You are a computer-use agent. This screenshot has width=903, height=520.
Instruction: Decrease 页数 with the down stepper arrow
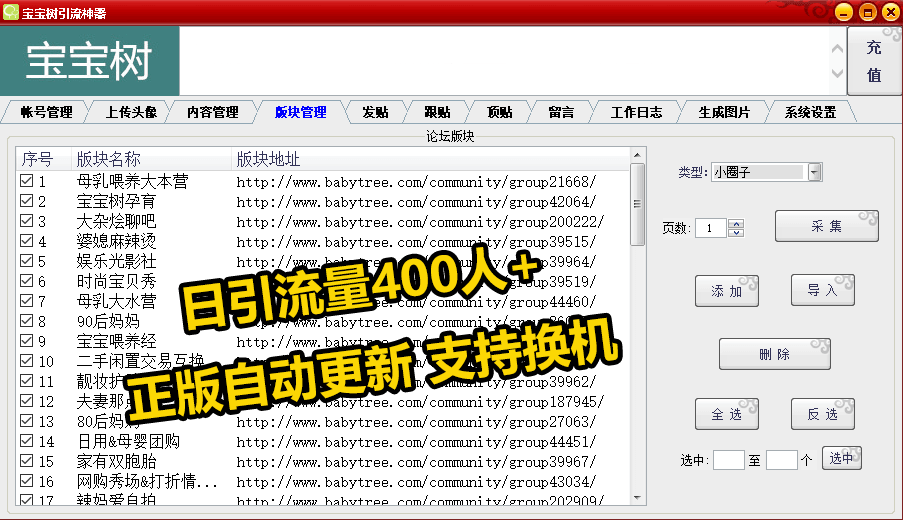(736, 233)
